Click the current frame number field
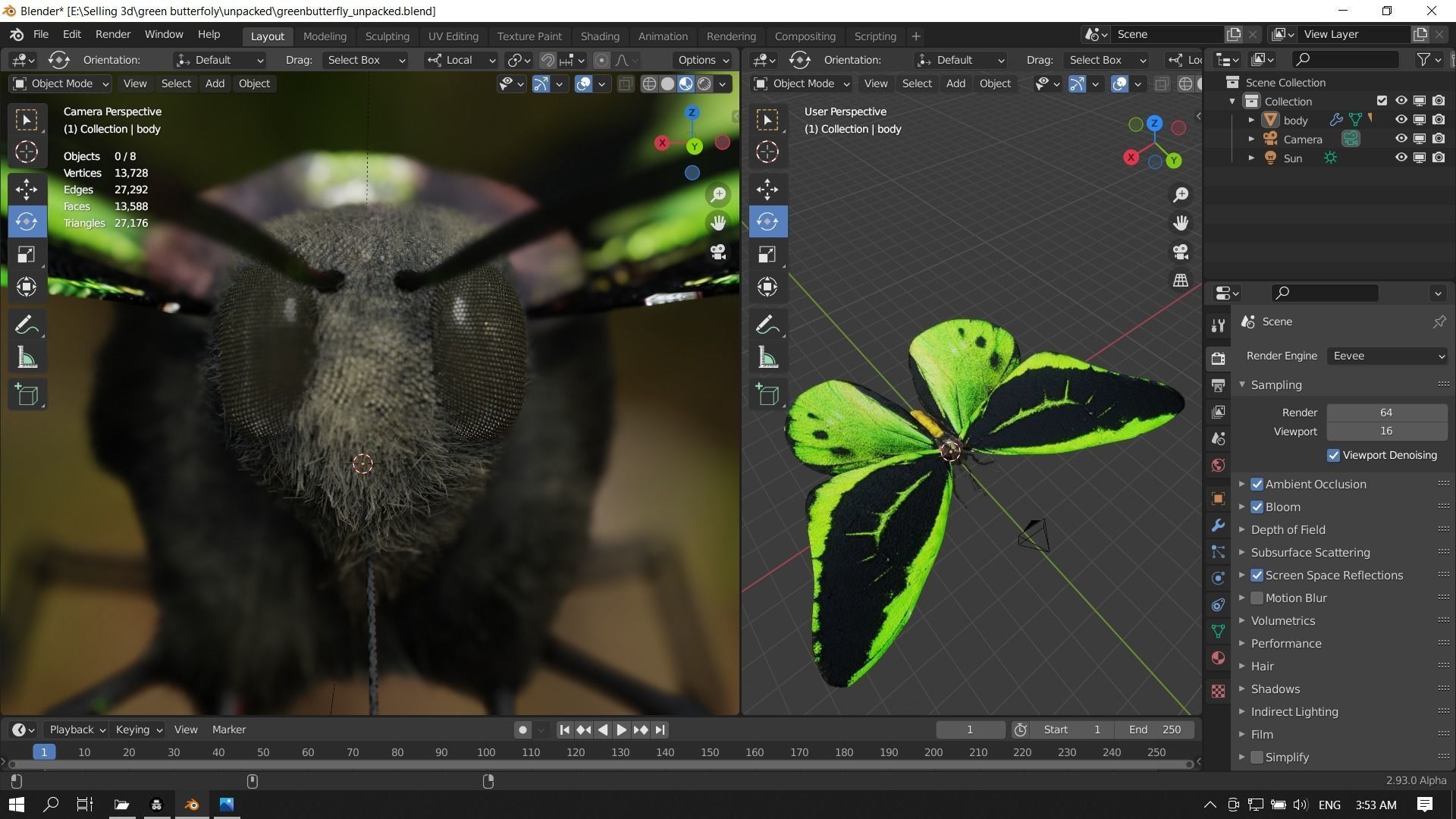The height and width of the screenshot is (819, 1456). coord(970,730)
